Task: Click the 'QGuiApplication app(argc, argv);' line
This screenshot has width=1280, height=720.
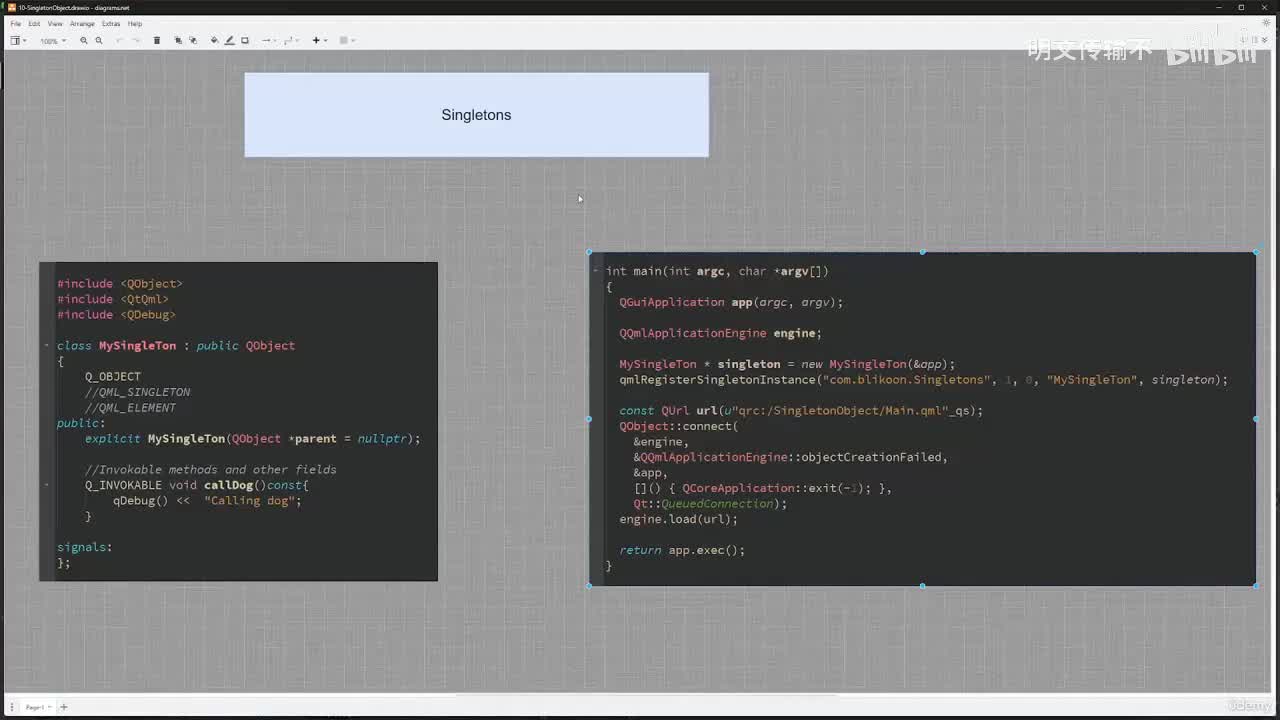Action: tap(731, 302)
